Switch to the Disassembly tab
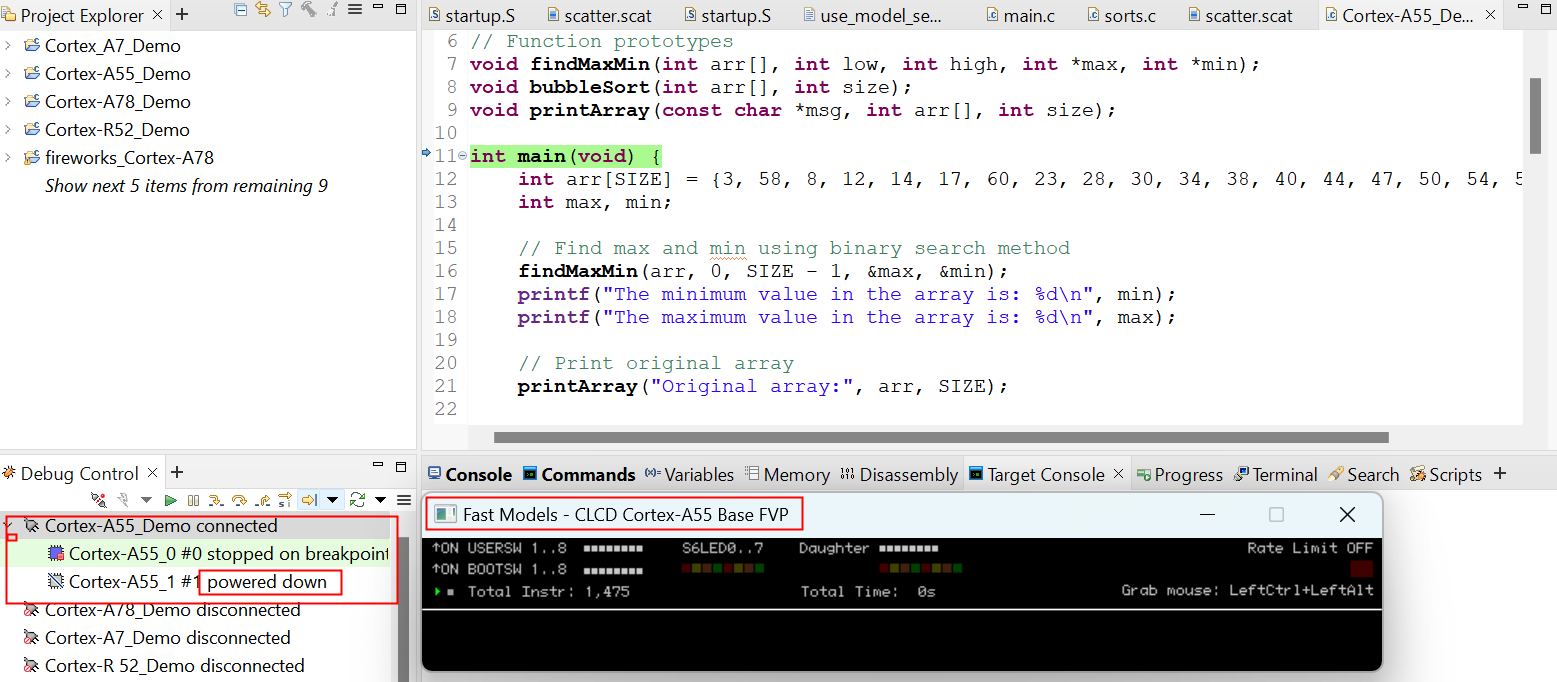 point(898,475)
